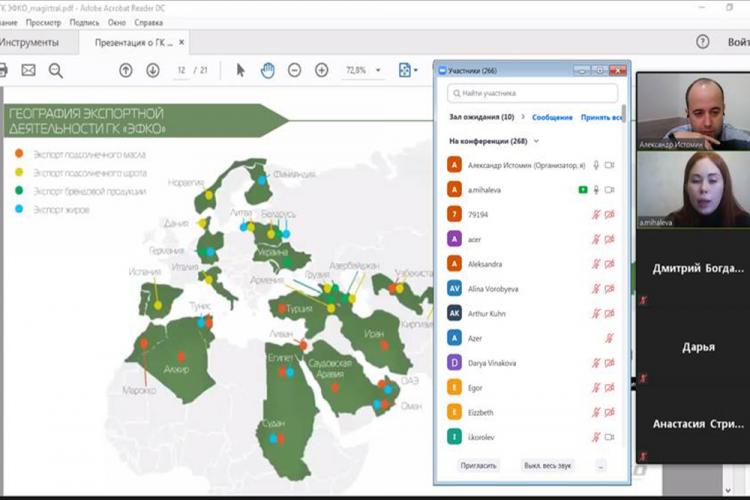Toggle camera icon for a.mihaleva

(609, 189)
